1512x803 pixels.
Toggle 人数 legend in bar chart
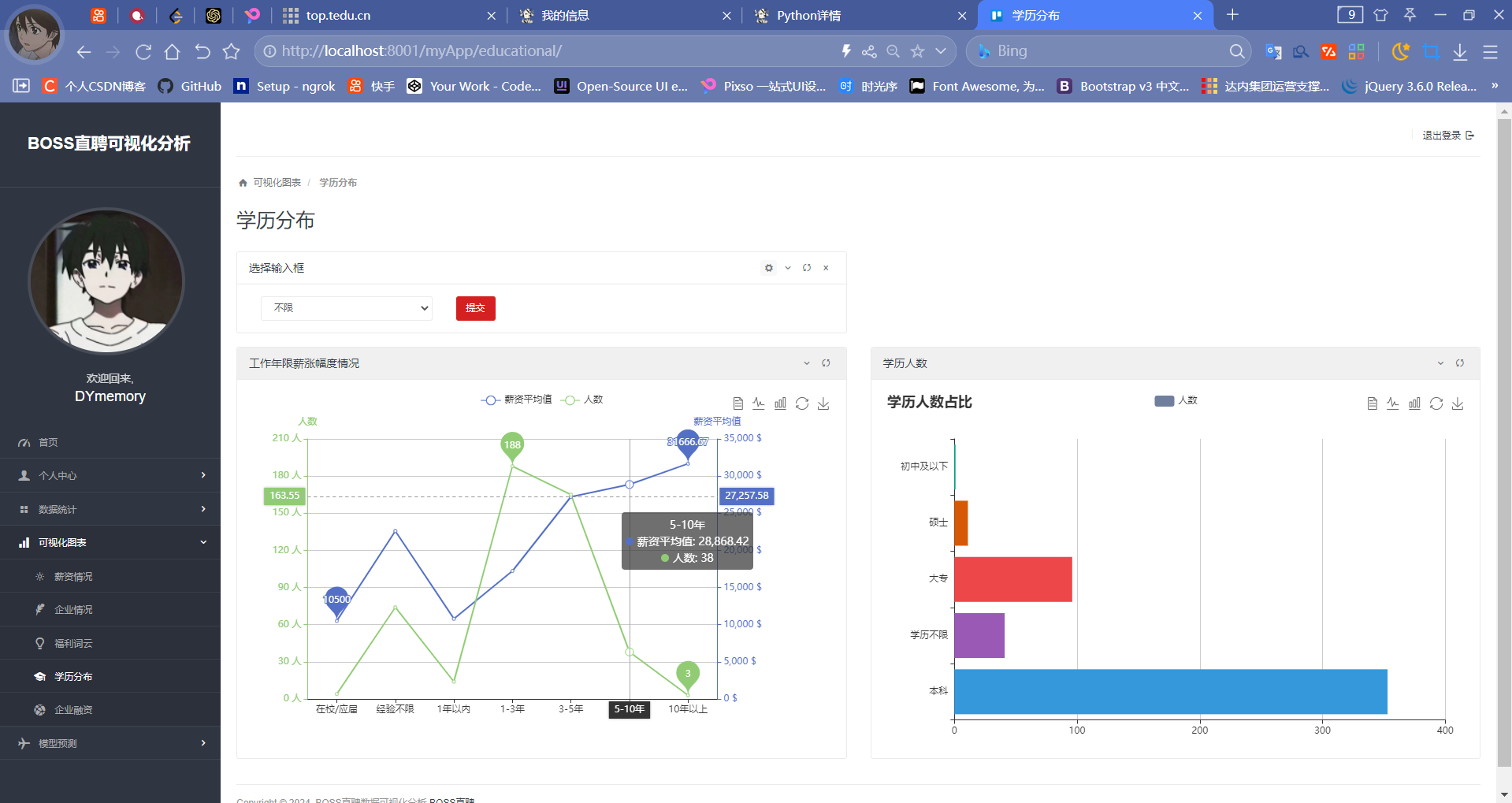pyautogui.click(x=1176, y=400)
